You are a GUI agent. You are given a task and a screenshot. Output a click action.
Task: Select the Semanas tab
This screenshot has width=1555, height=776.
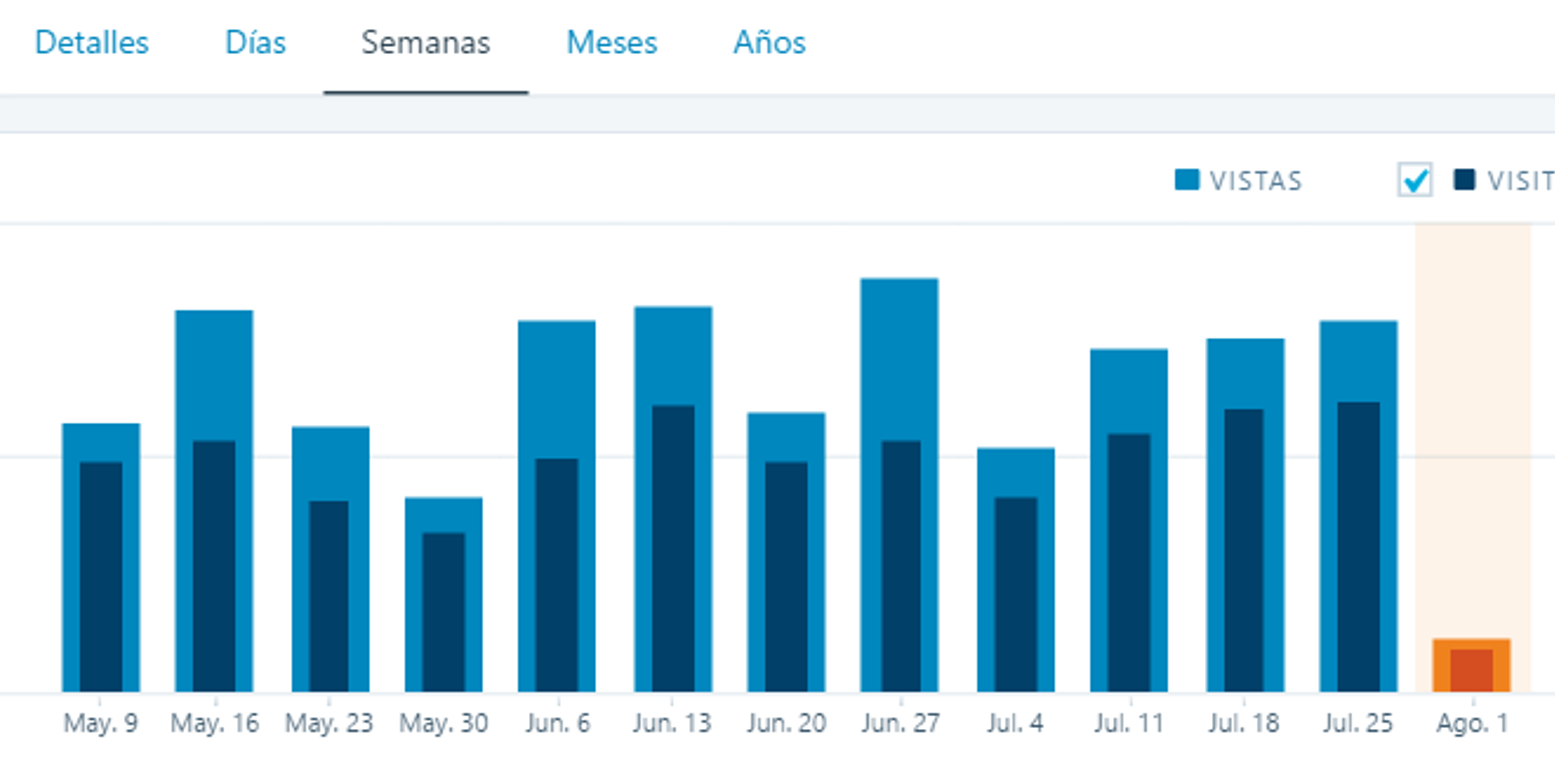426,43
